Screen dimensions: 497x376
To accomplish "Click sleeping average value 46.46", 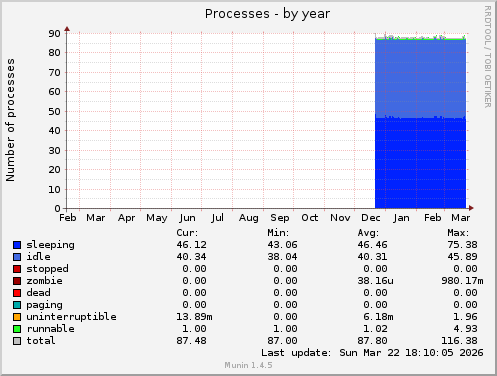I will point(373,245).
